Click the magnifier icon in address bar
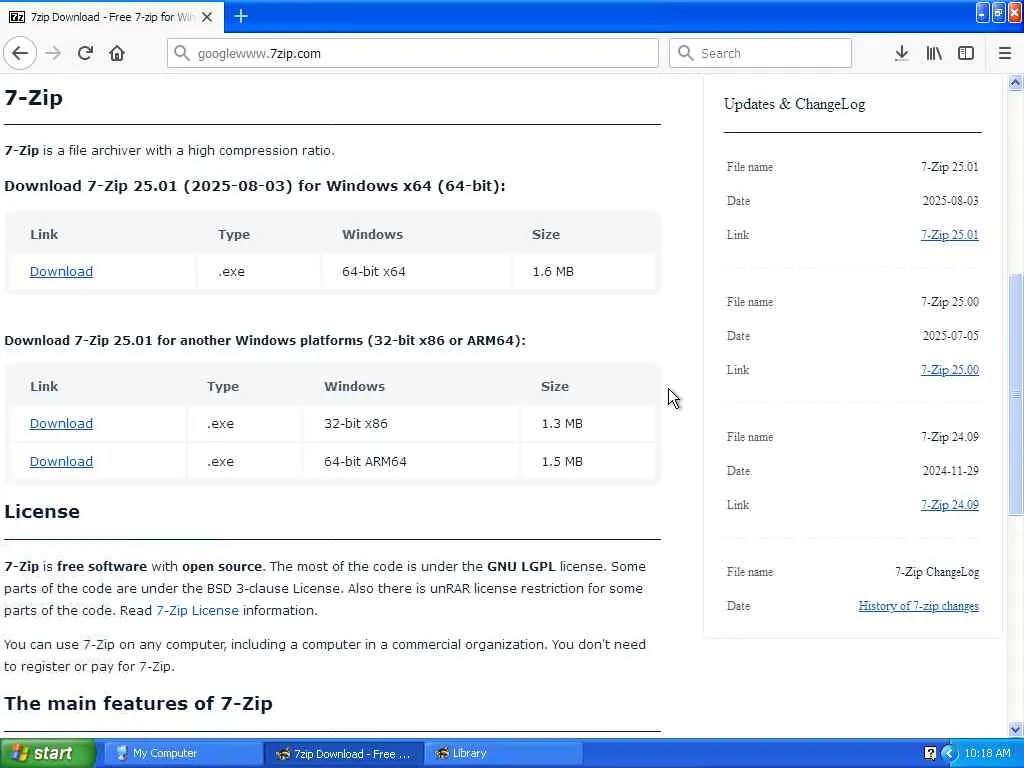 click(x=182, y=54)
